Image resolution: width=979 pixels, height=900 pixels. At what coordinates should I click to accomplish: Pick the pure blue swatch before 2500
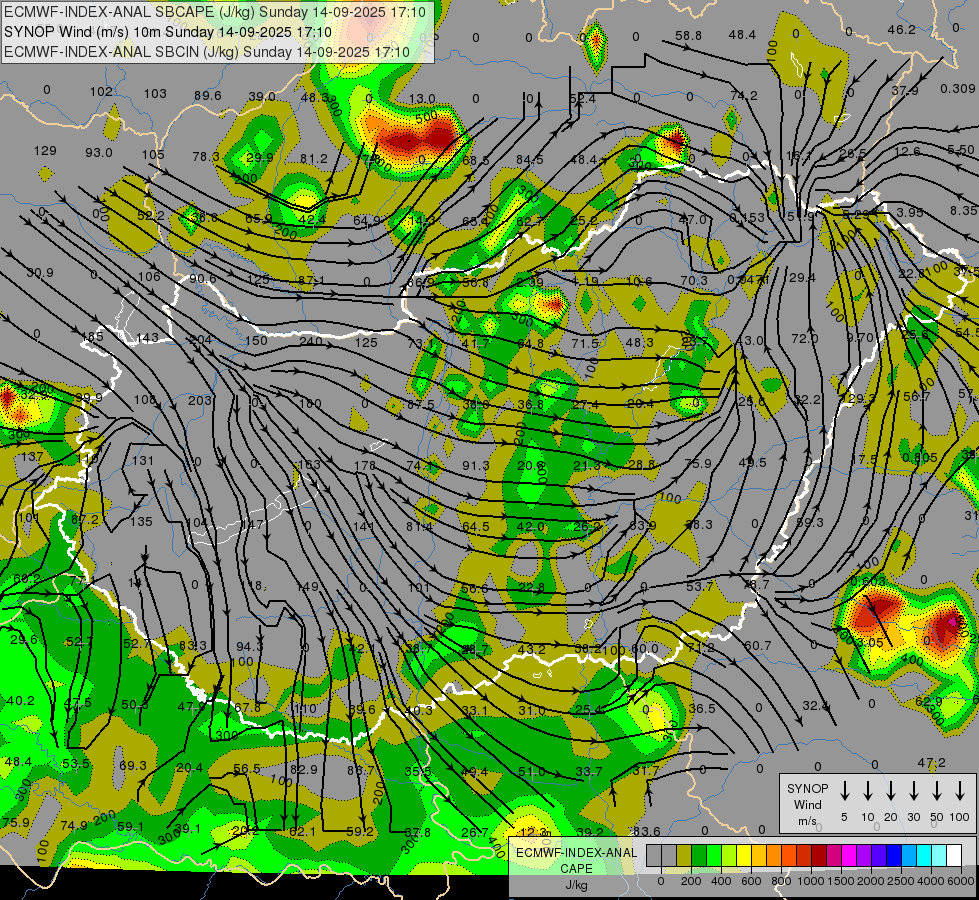[894, 855]
